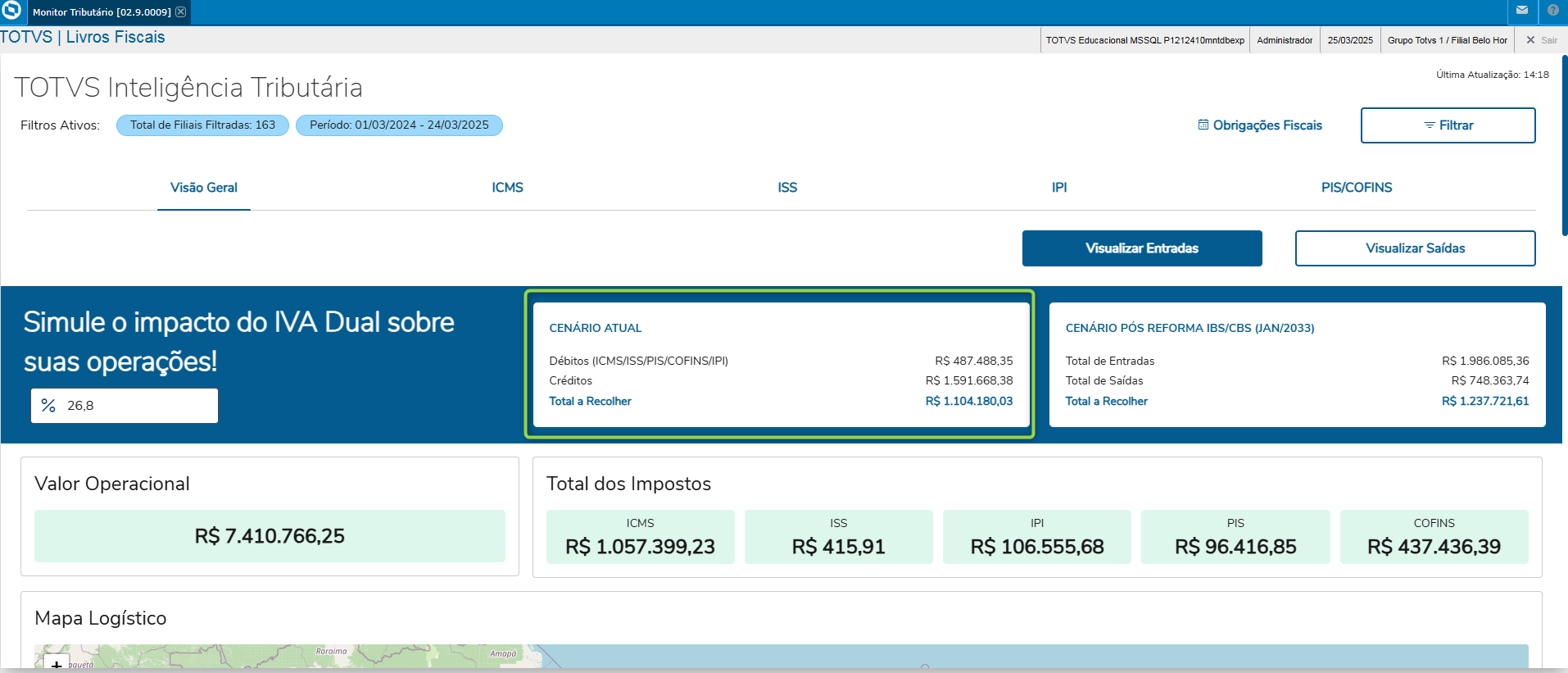Click the Total de Filiais Filtradas: 163 filter chip

(202, 125)
